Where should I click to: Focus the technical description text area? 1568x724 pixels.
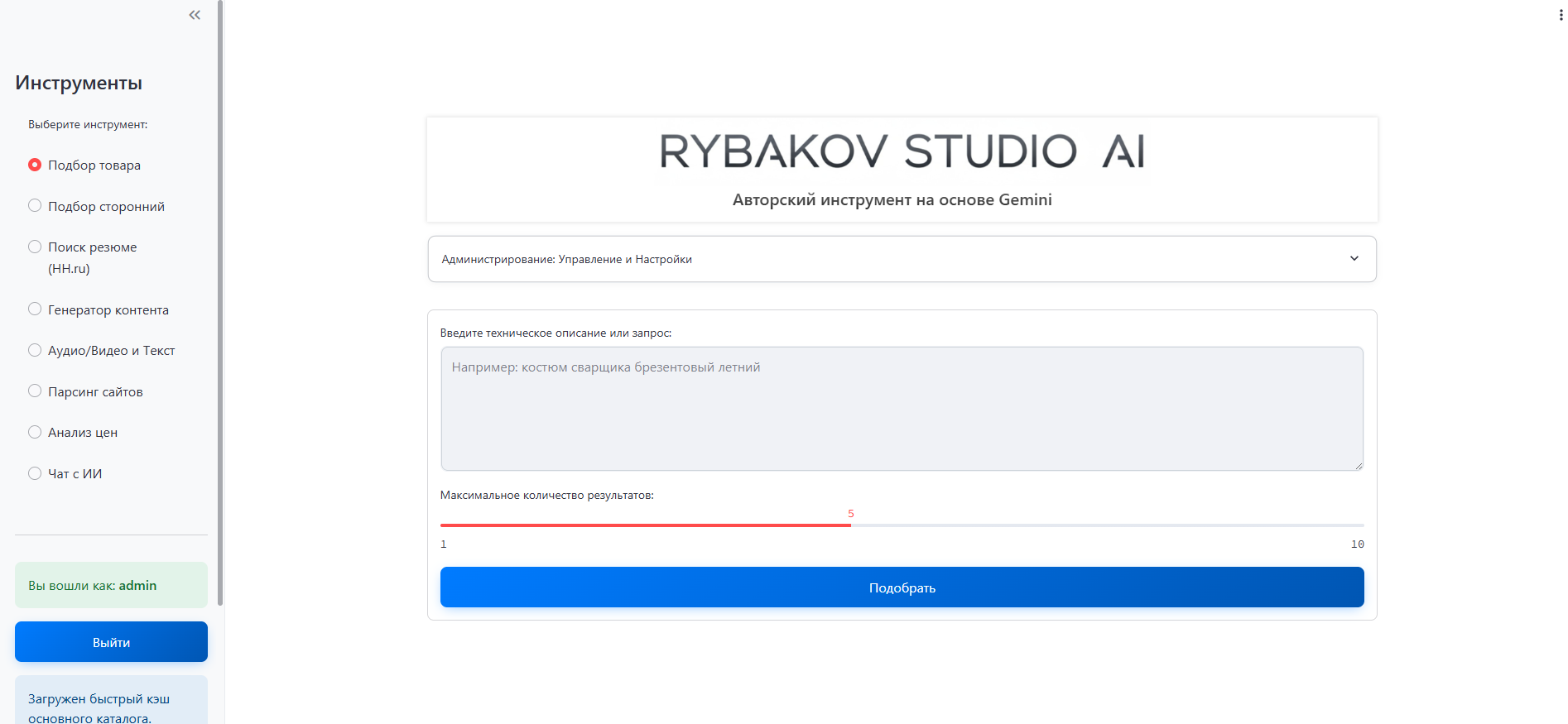click(x=901, y=409)
